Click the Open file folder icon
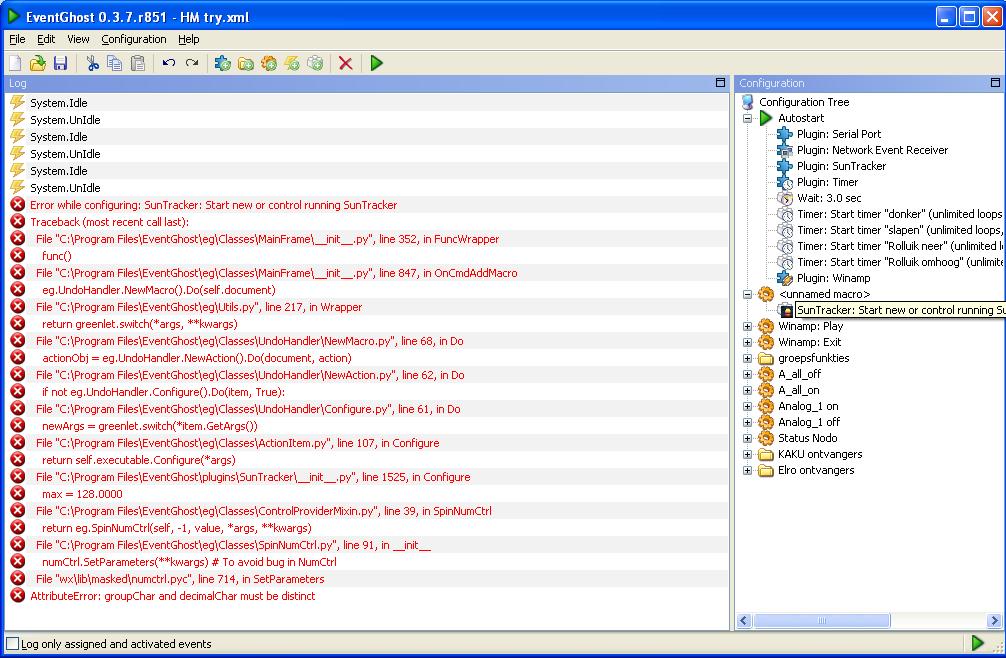The width and height of the screenshot is (1006, 658). tap(38, 63)
